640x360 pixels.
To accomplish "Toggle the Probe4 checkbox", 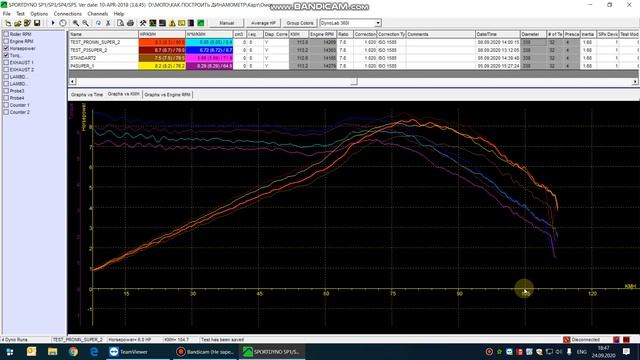I will [6, 98].
